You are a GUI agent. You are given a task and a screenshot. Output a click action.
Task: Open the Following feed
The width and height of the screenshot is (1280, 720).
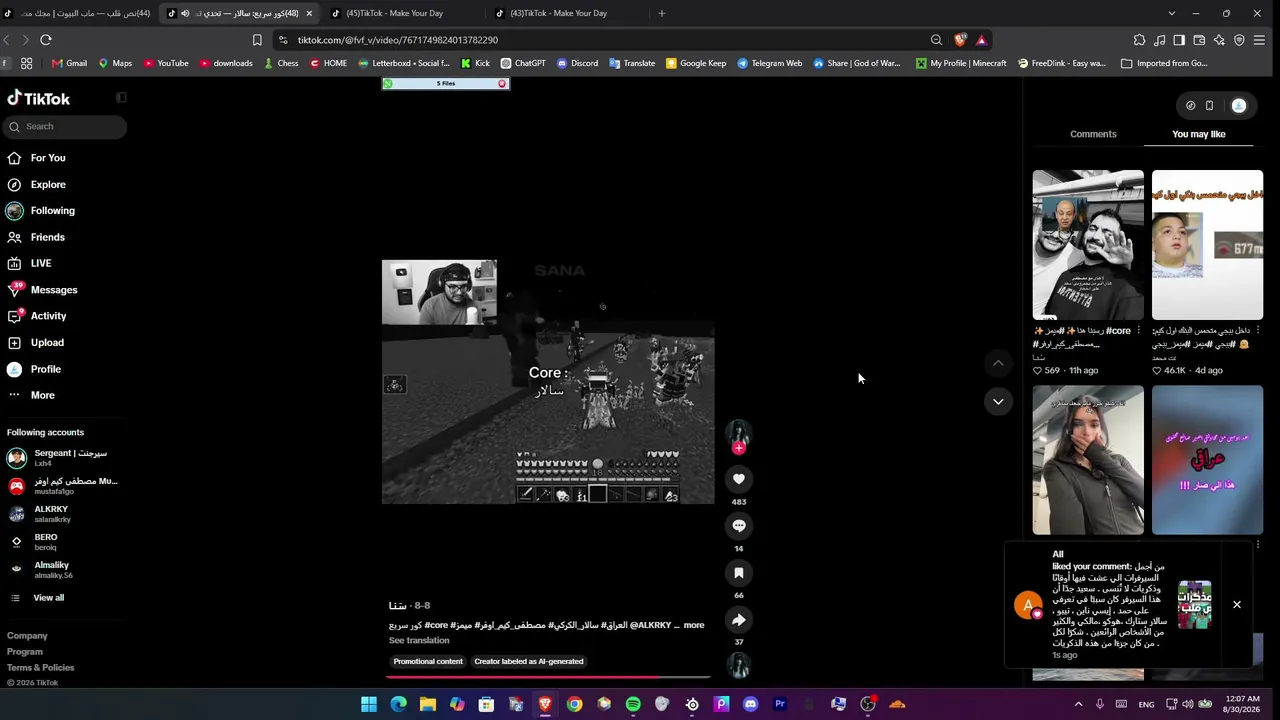[52, 211]
